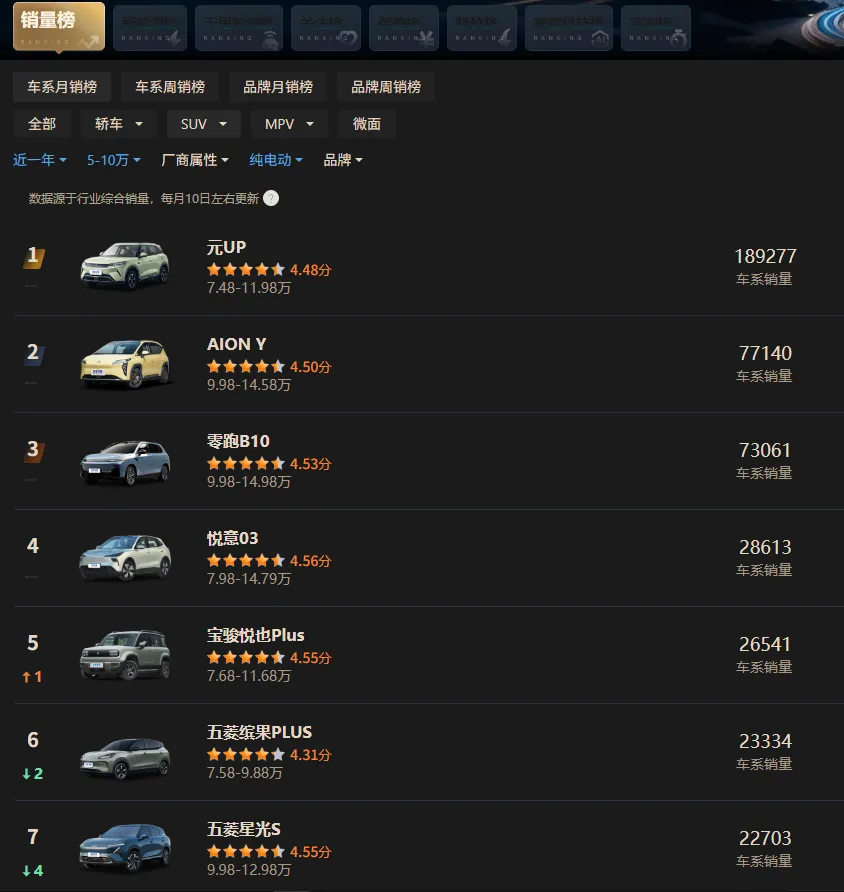
Task: Click the silver rank 2 badge
Action: (34, 353)
